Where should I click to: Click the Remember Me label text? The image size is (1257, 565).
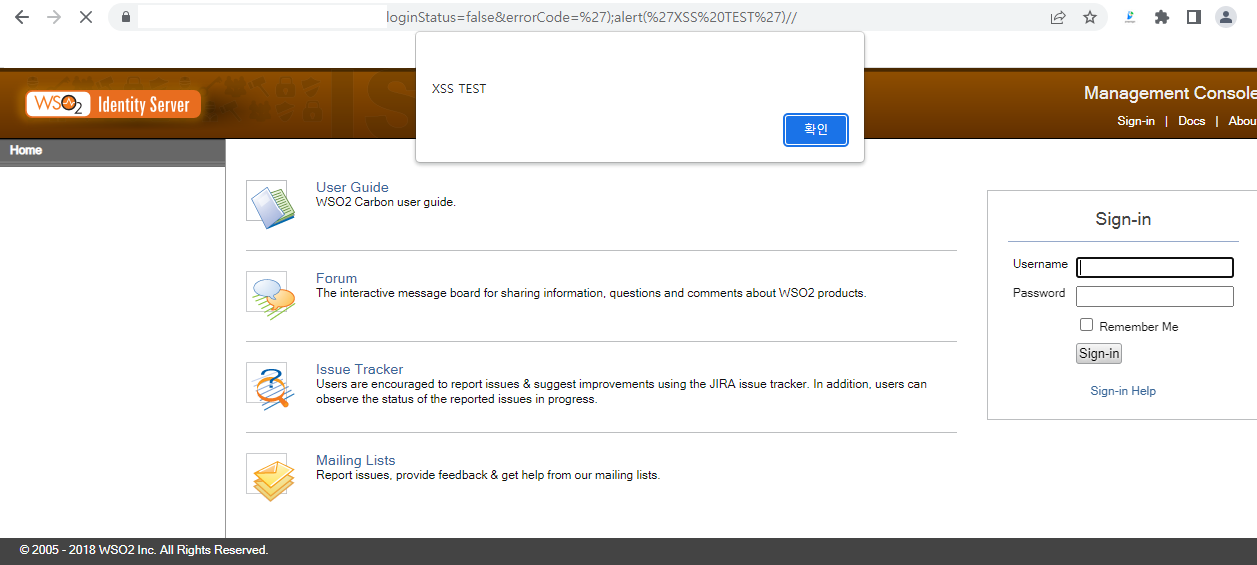point(1139,327)
